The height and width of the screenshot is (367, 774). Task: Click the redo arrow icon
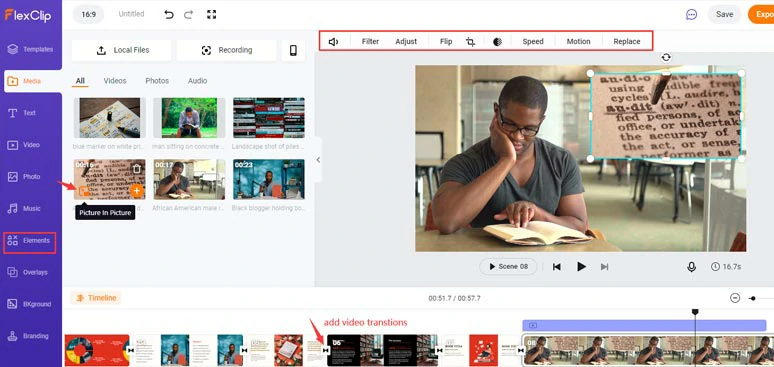(189, 14)
